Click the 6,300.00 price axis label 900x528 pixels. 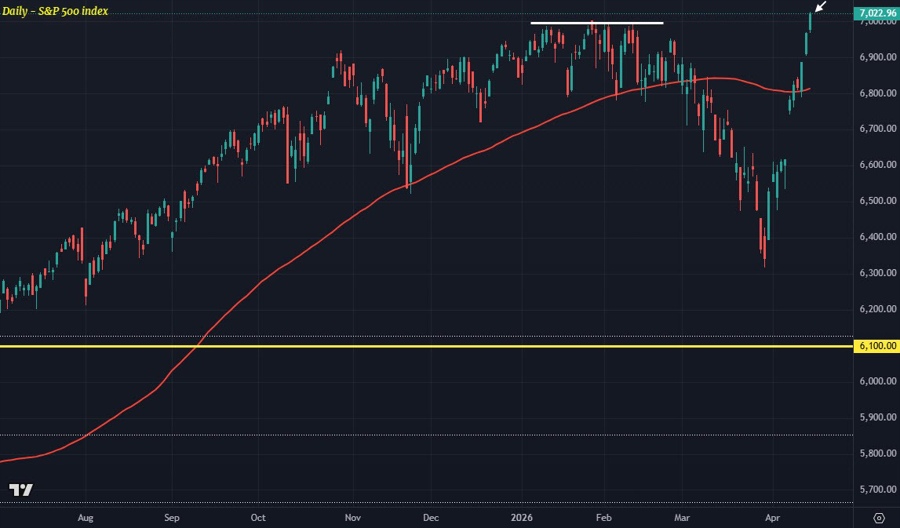pyautogui.click(x=878, y=273)
